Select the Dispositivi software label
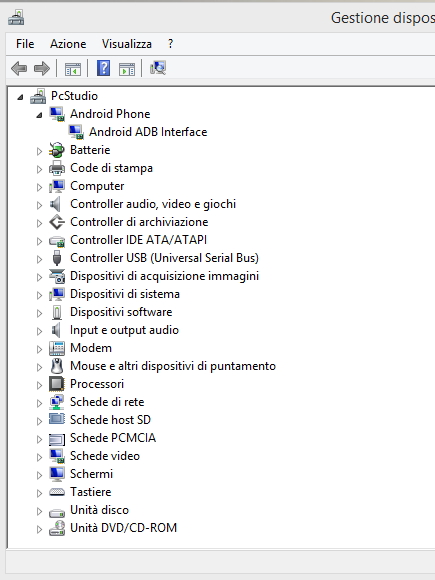The height and width of the screenshot is (580, 435). click(121, 312)
